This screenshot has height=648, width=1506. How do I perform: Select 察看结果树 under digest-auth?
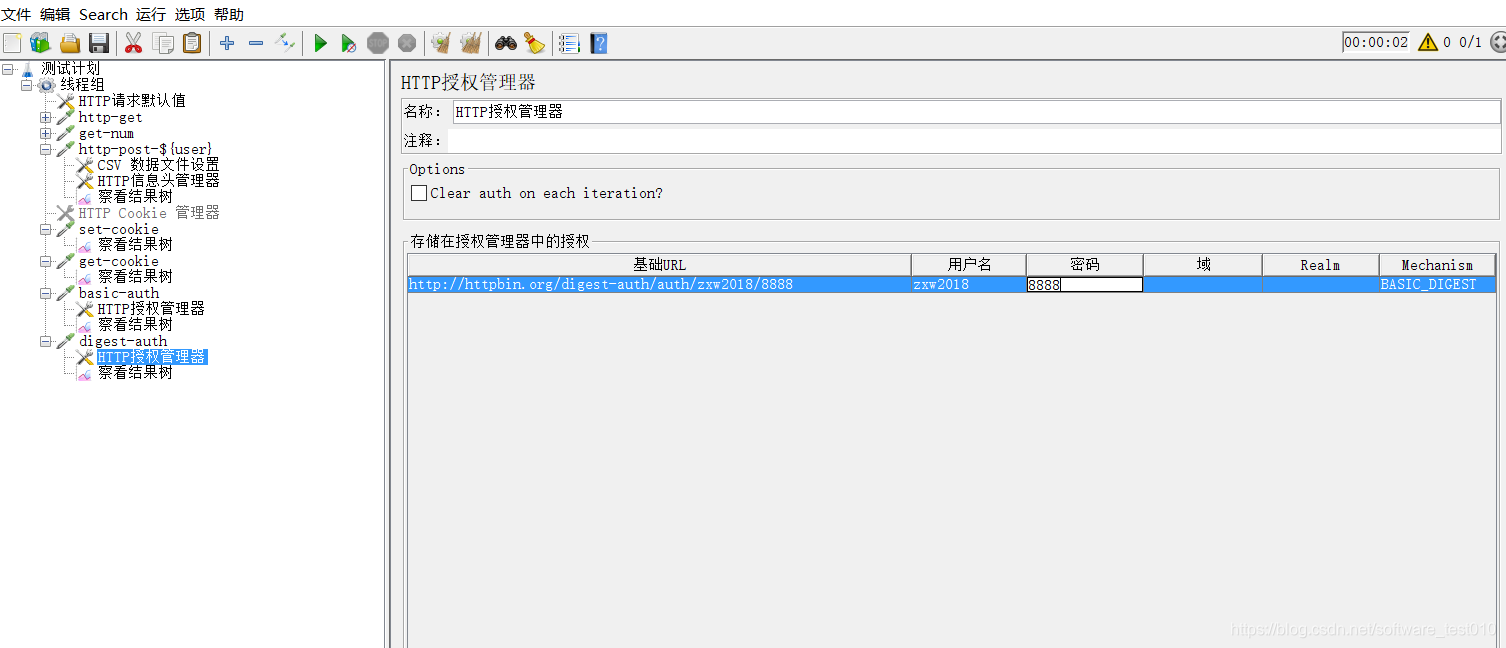pyautogui.click(x=135, y=373)
